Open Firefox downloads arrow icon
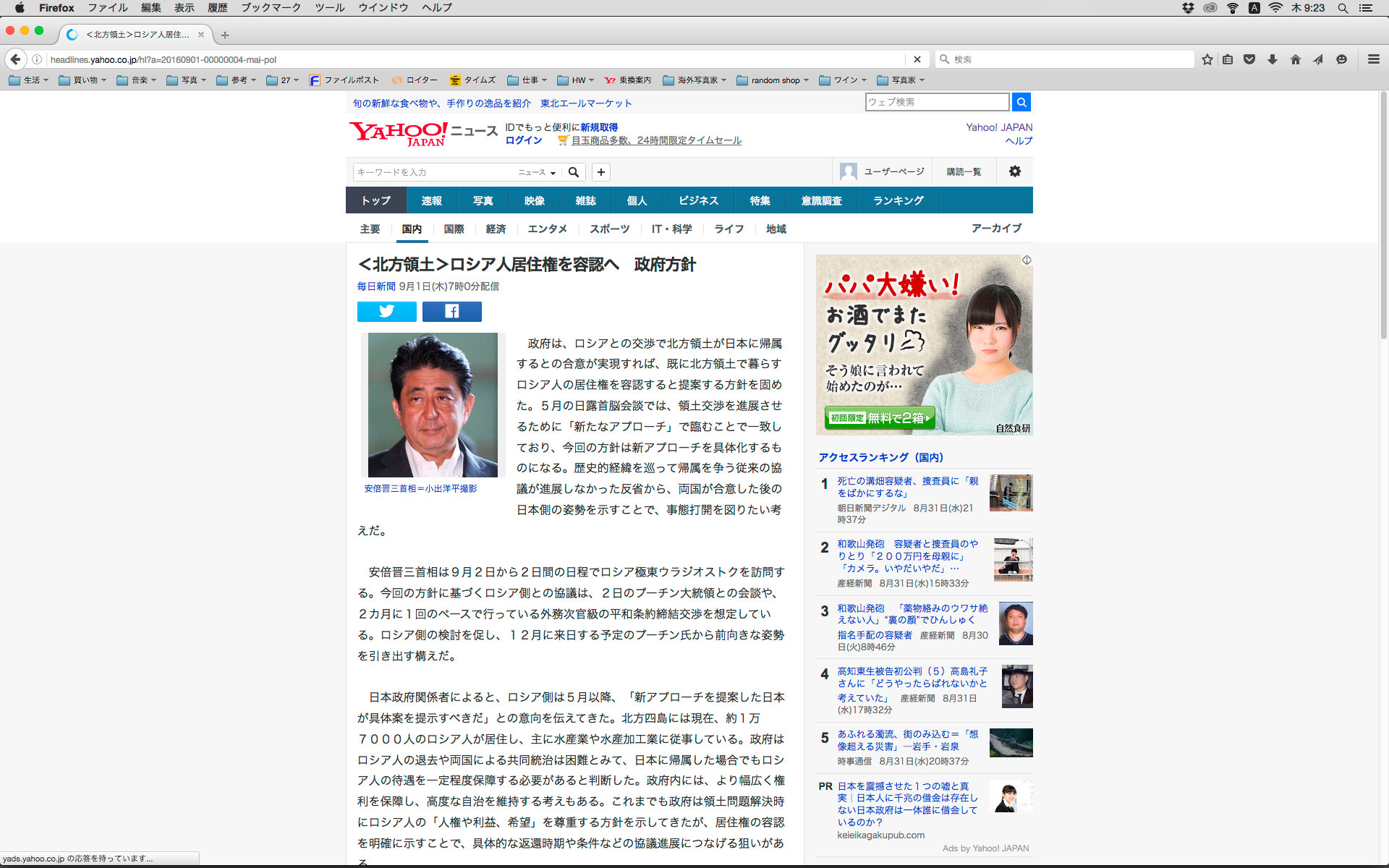 tap(1272, 59)
